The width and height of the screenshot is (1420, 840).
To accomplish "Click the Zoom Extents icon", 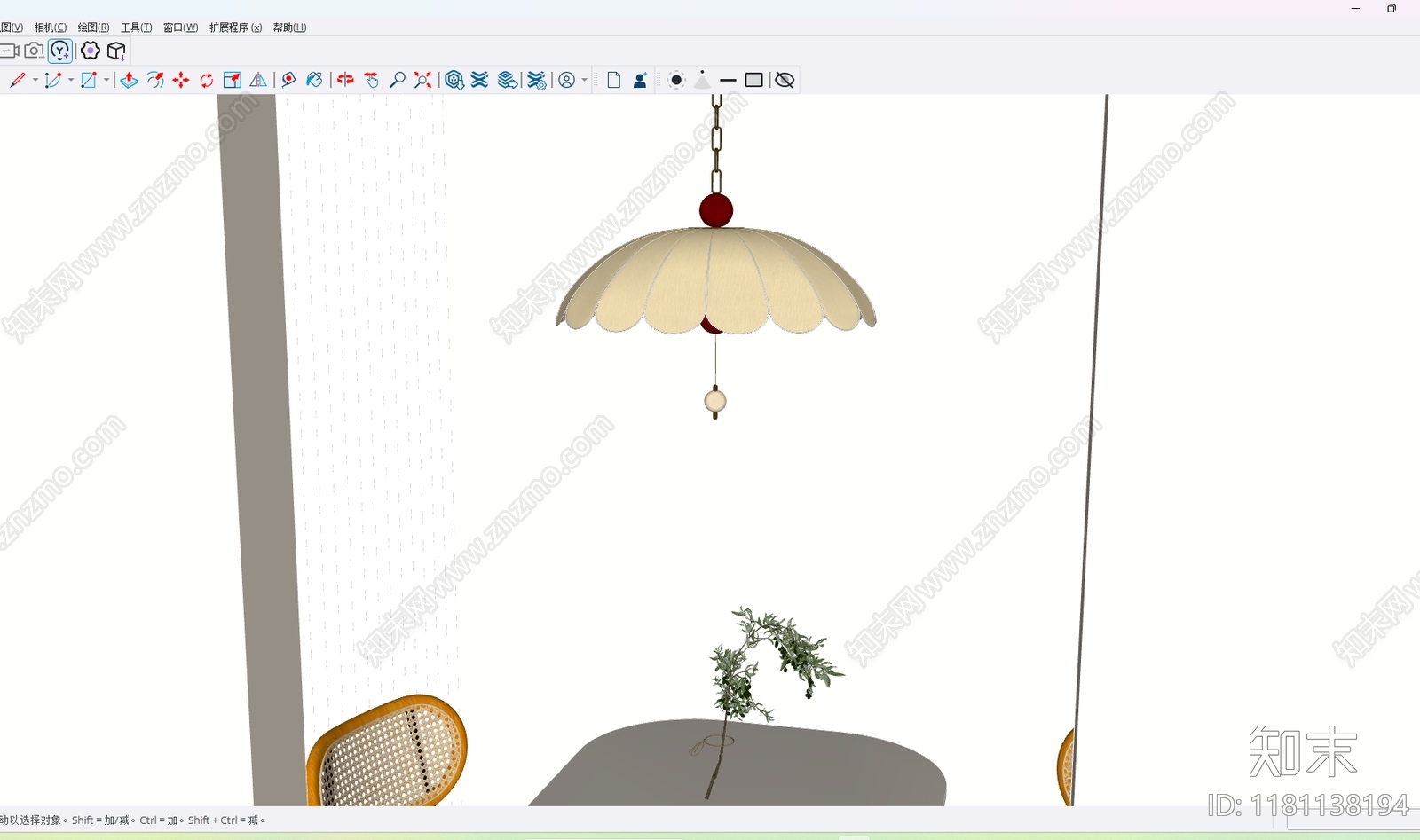I will click(x=423, y=80).
